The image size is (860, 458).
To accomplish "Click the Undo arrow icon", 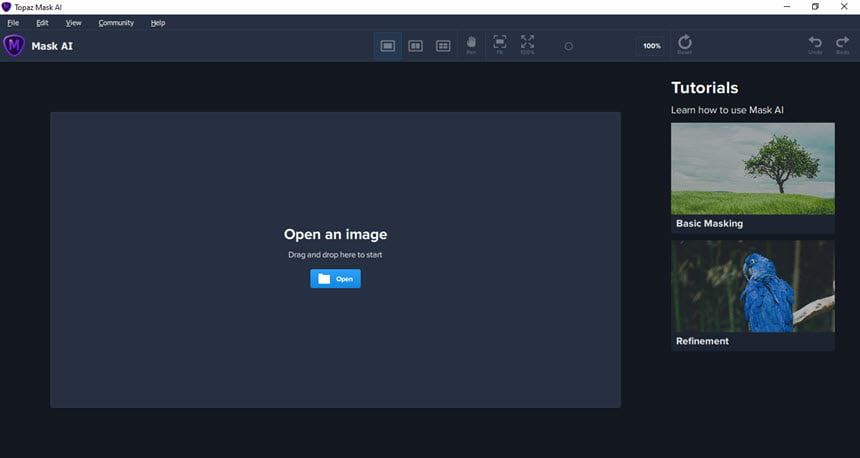I will [x=815, y=45].
